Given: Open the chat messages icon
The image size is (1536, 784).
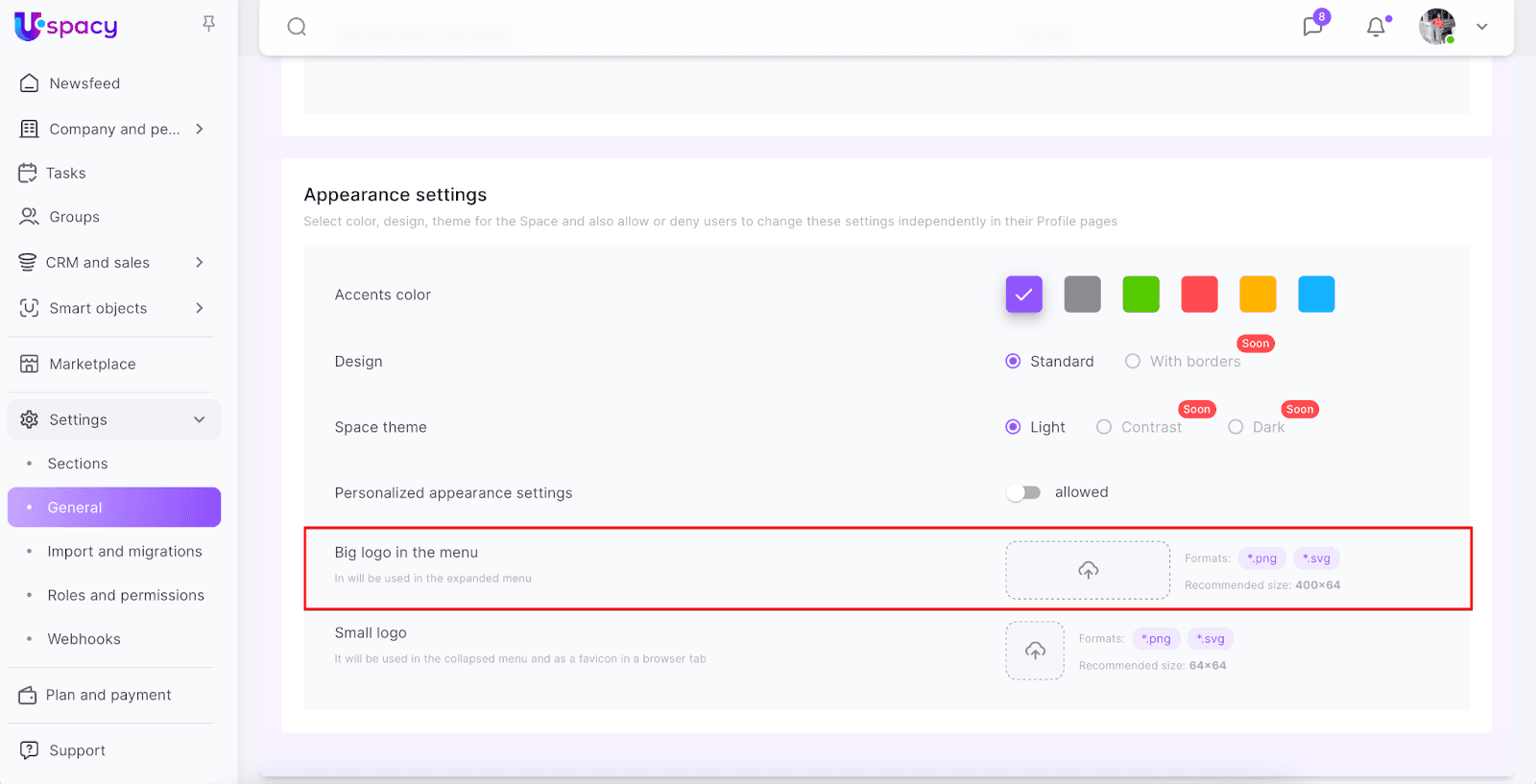Looking at the screenshot, I should [1312, 26].
